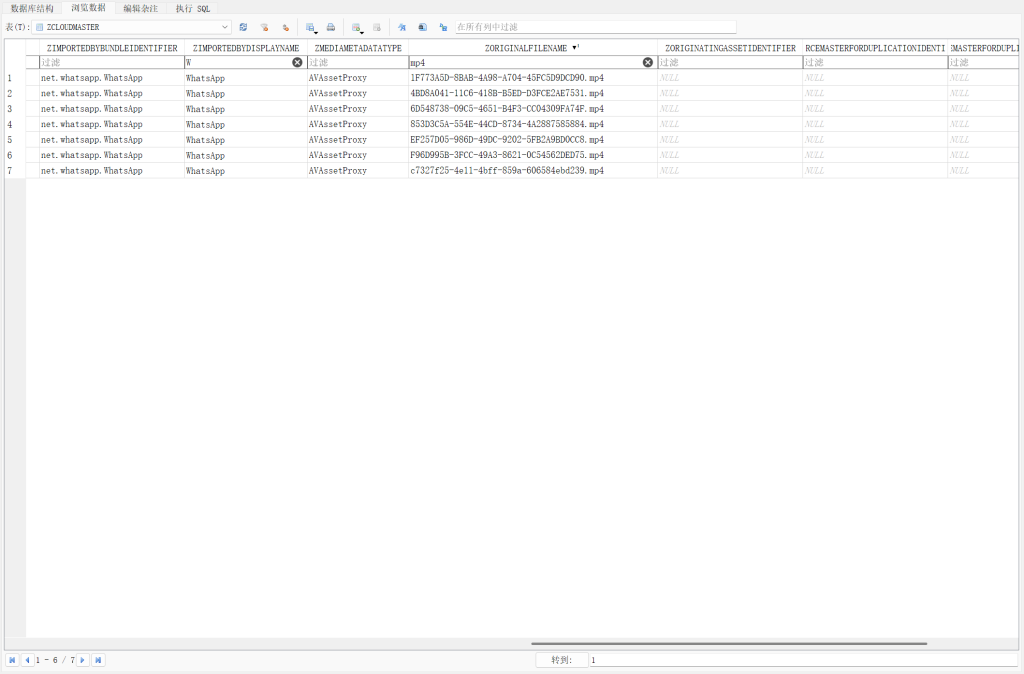Screen dimensions: 1024x674
Task: Open the 执行 SQL tab
Action: click(x=192, y=8)
